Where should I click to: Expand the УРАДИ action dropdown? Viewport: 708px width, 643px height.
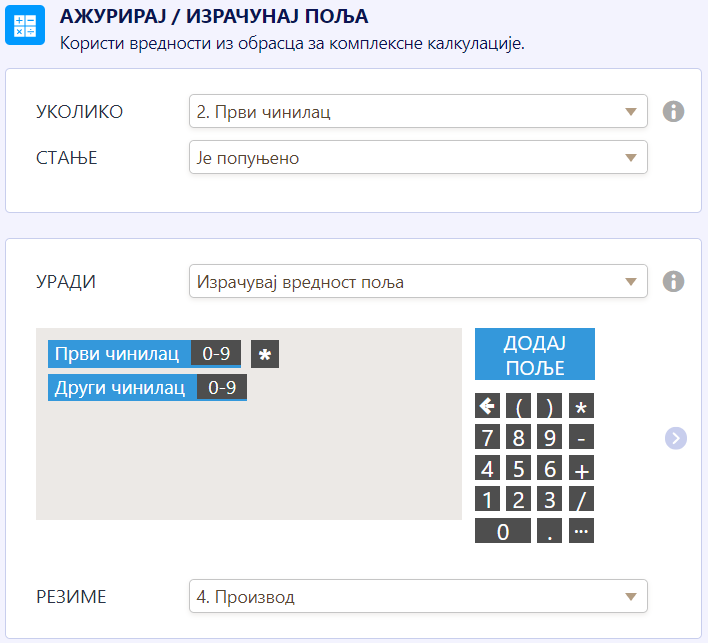418,282
